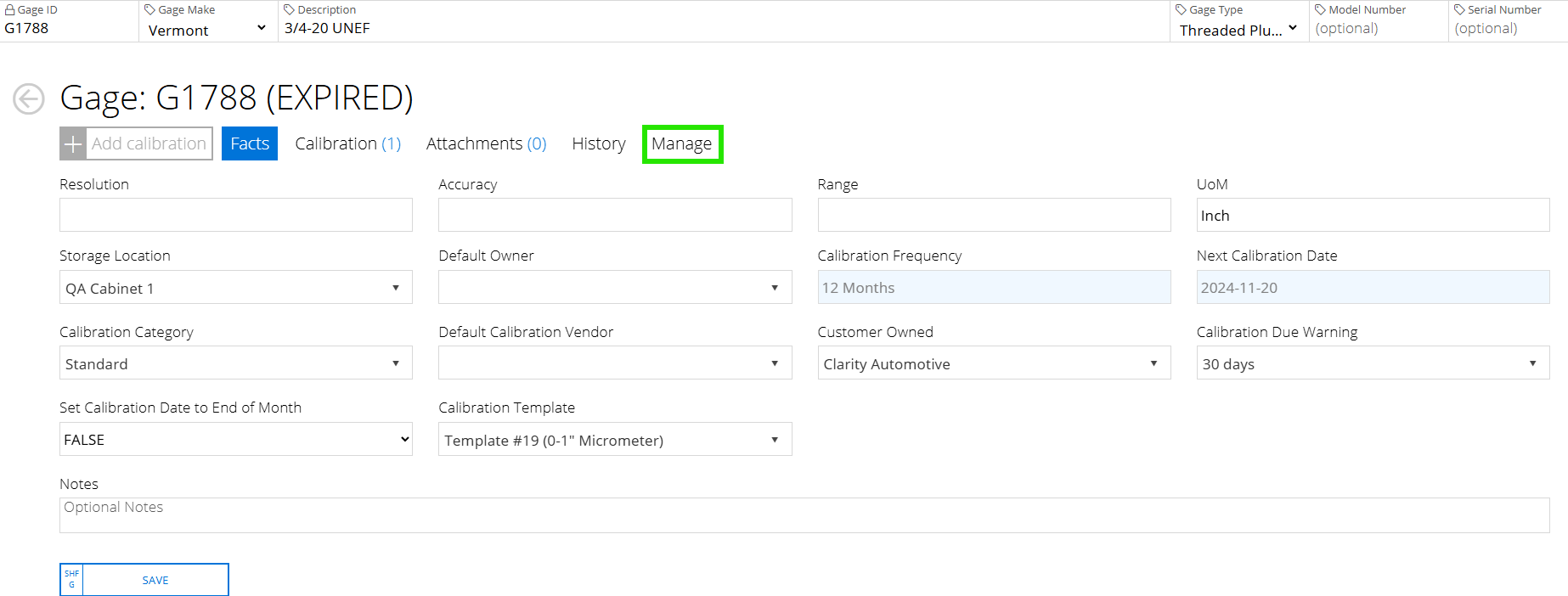Click the tag icon beside Gage Make
Image resolution: width=1568 pixels, height=596 pixels.
(149, 9)
